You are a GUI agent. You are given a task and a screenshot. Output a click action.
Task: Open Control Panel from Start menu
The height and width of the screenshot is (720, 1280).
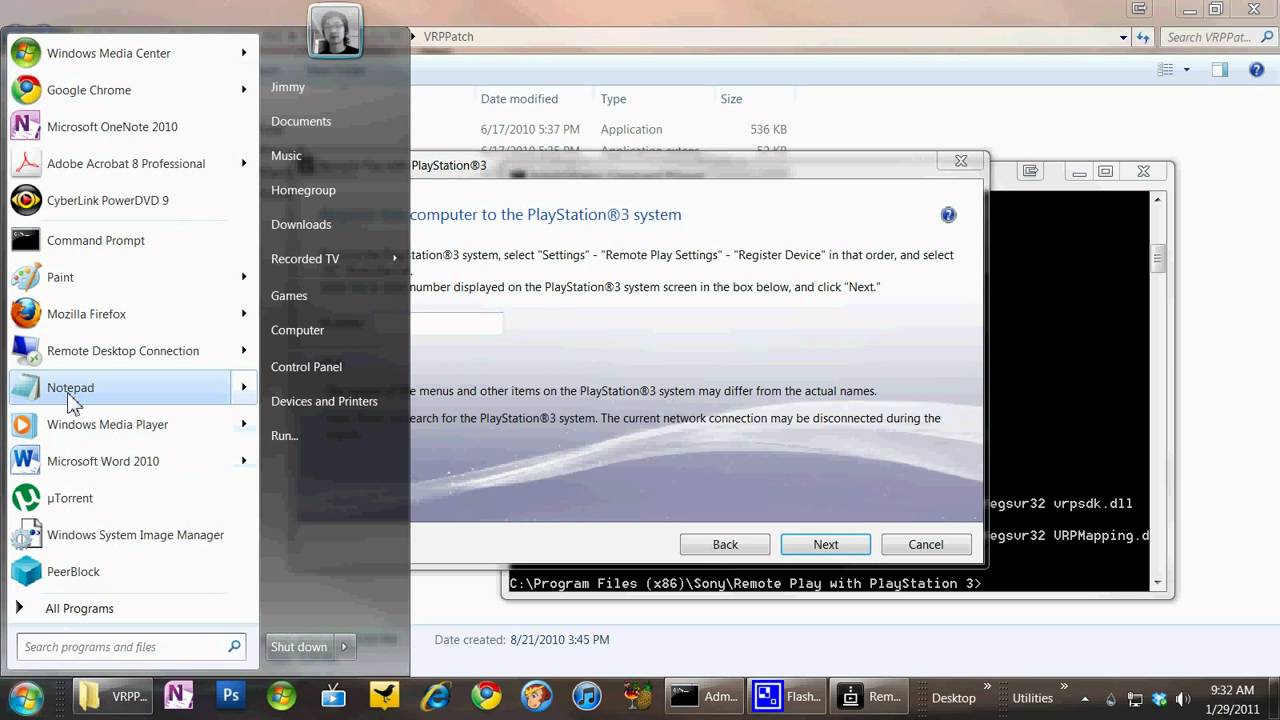[x=306, y=367]
